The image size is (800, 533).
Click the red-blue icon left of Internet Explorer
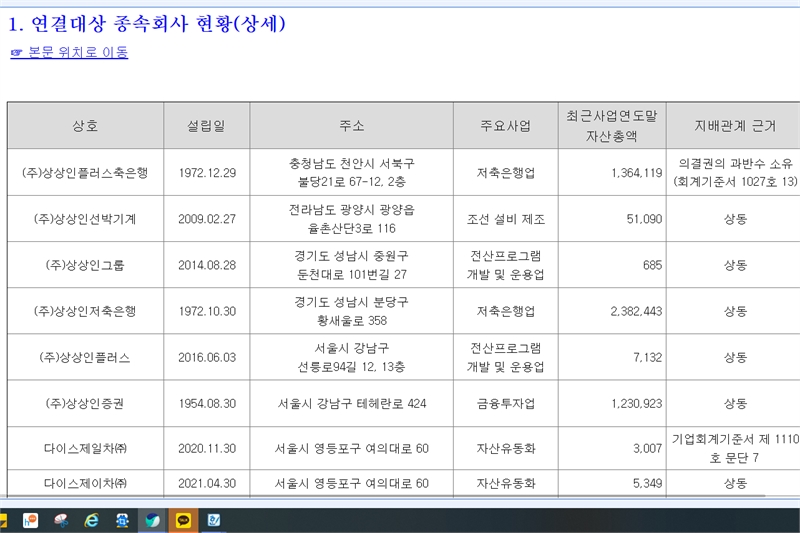tap(62, 520)
